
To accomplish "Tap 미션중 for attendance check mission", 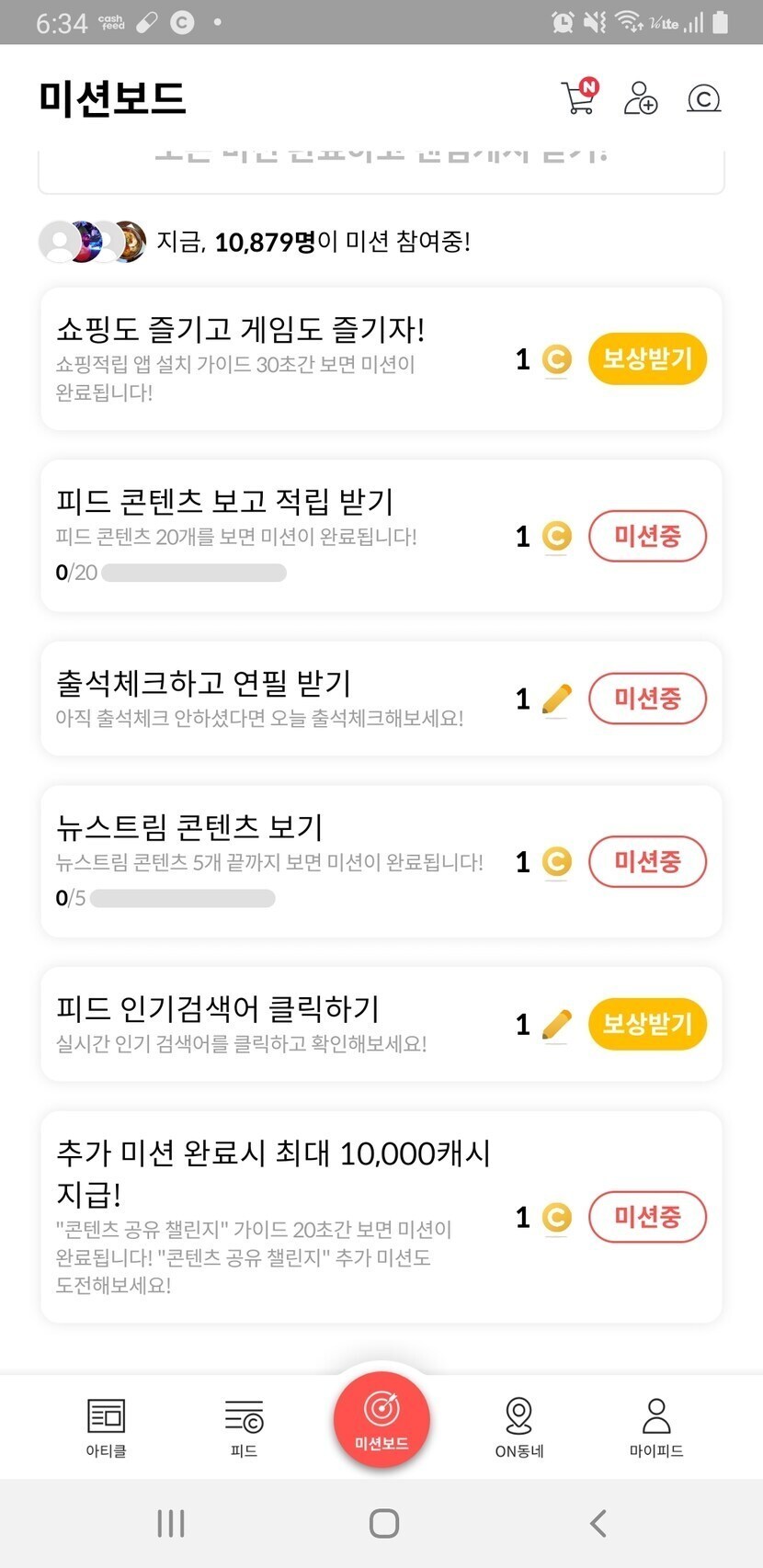I will click(x=647, y=699).
